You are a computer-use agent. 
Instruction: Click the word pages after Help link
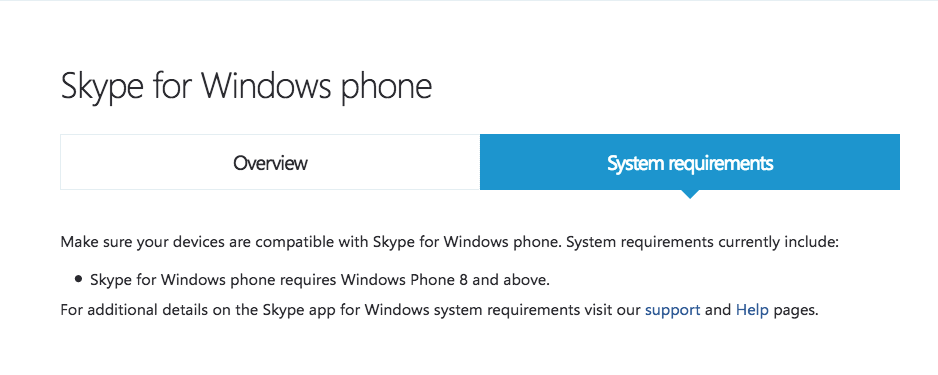(794, 311)
